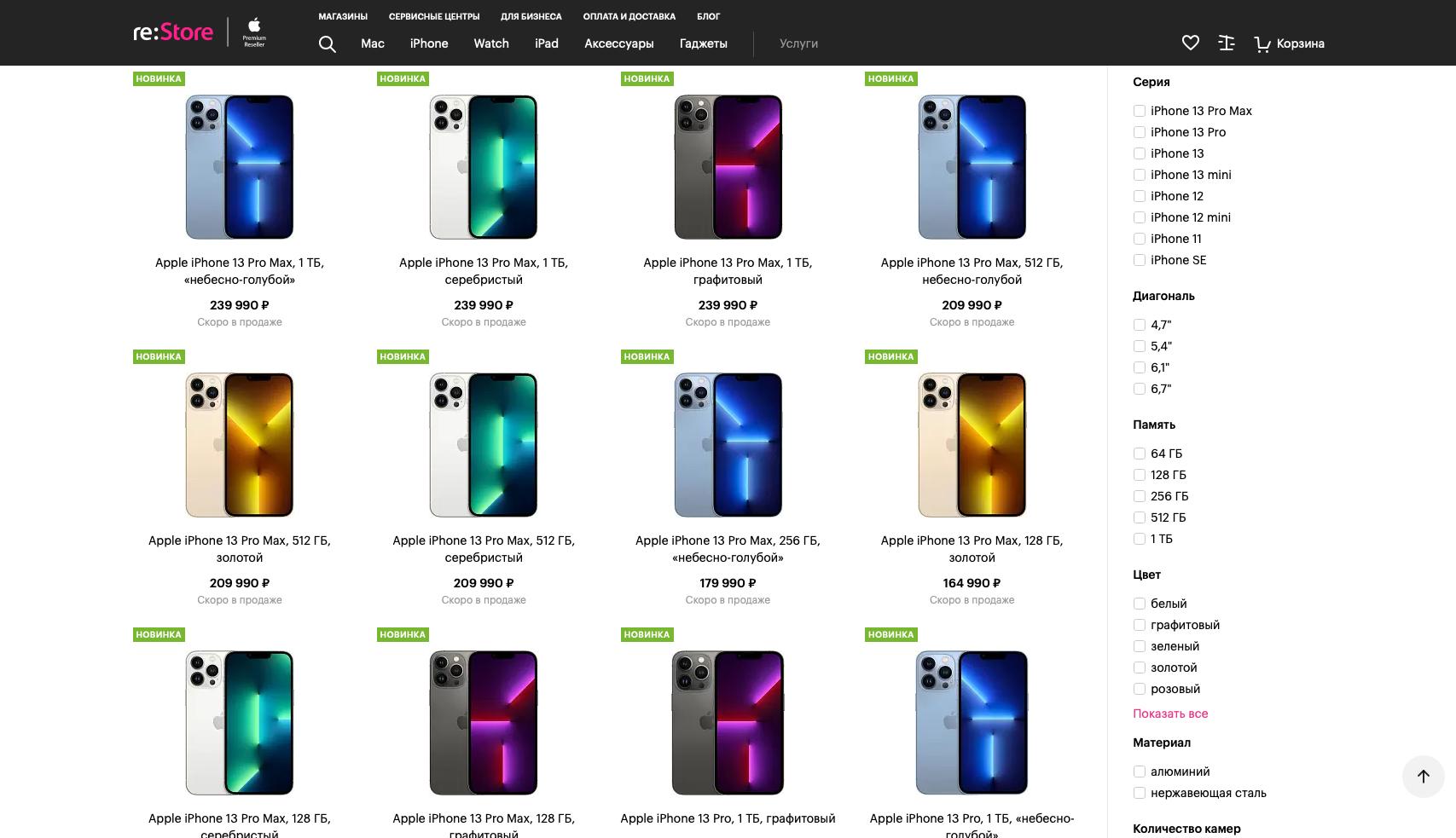Click image of 512 ГБ золотой Pro Max
The image size is (1456, 838).
(x=240, y=445)
